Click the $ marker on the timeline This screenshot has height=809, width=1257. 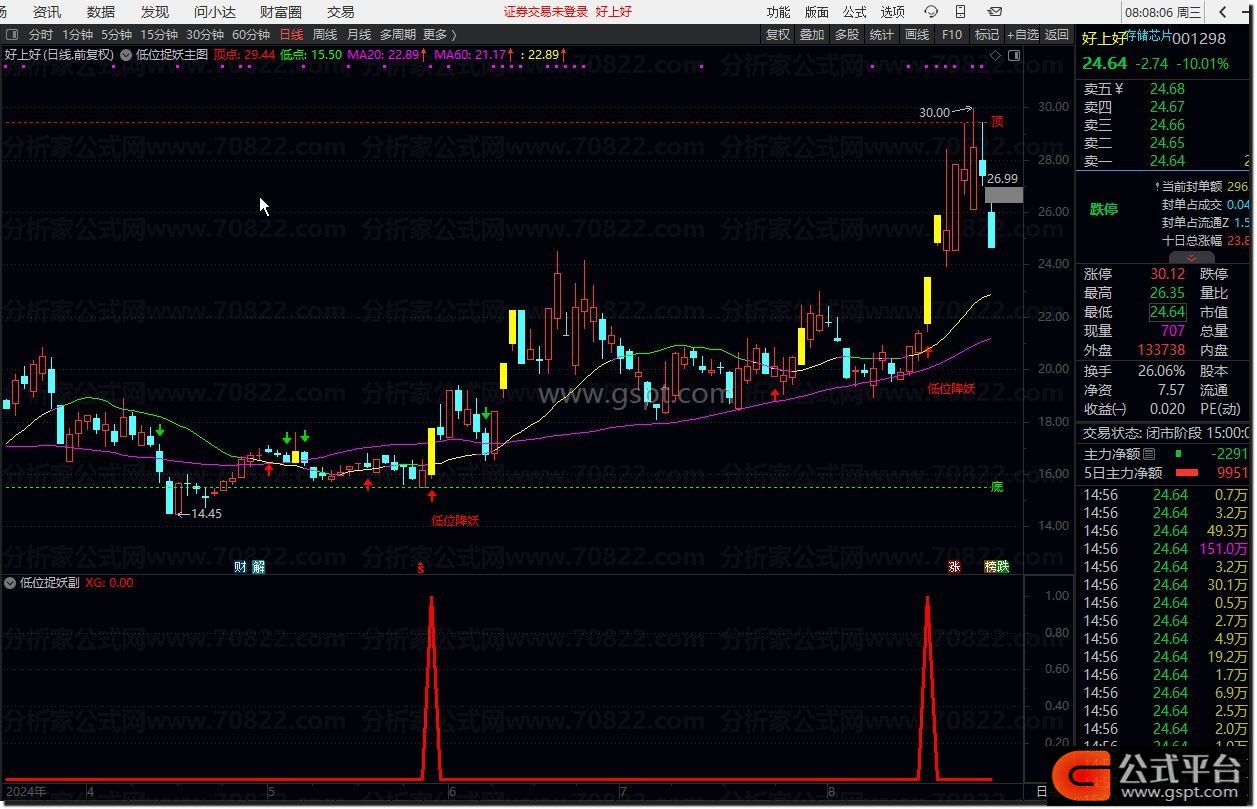(x=421, y=567)
